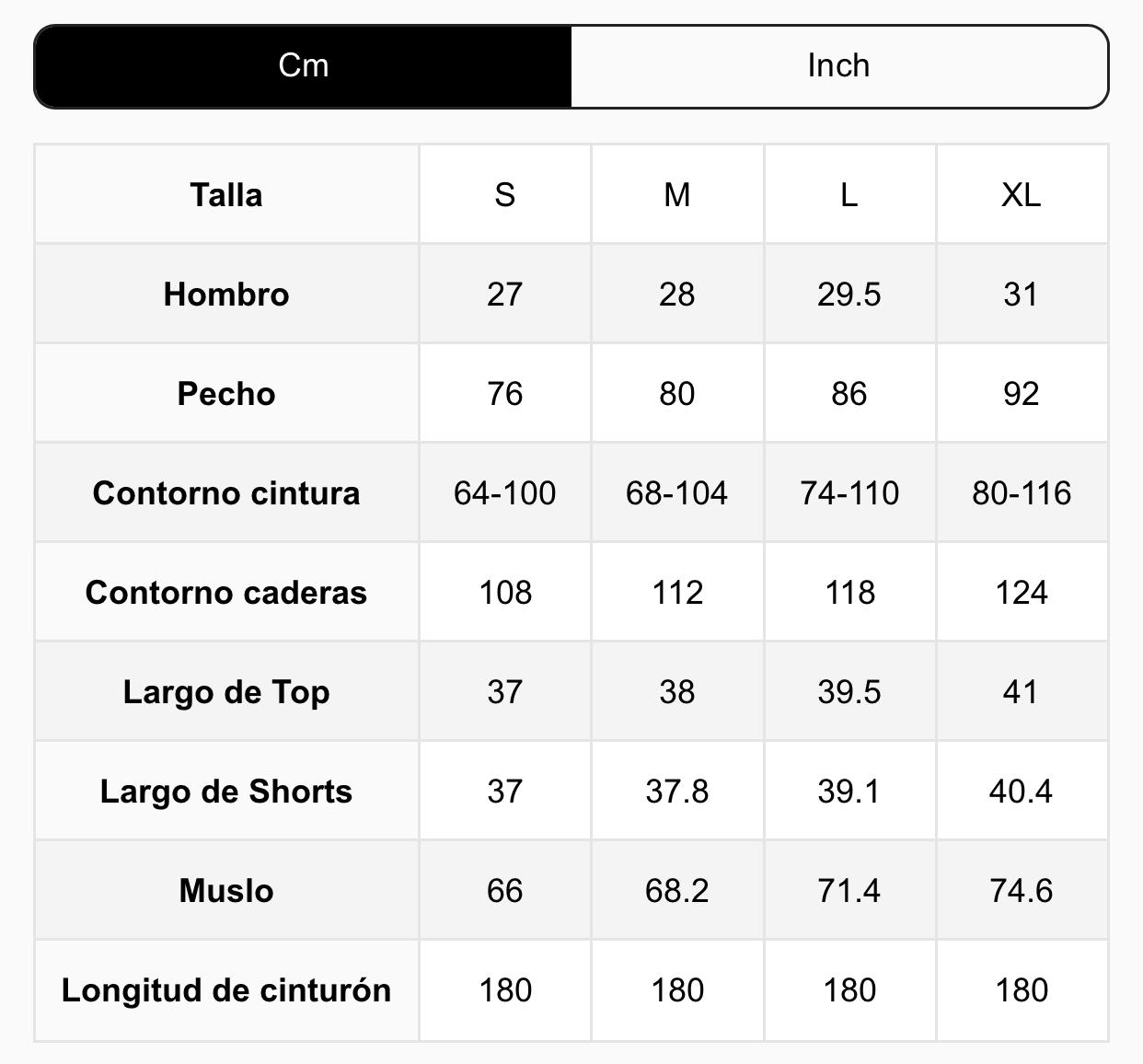Select the S size column header
Image resolution: width=1143 pixels, height=1064 pixels.
point(504,195)
